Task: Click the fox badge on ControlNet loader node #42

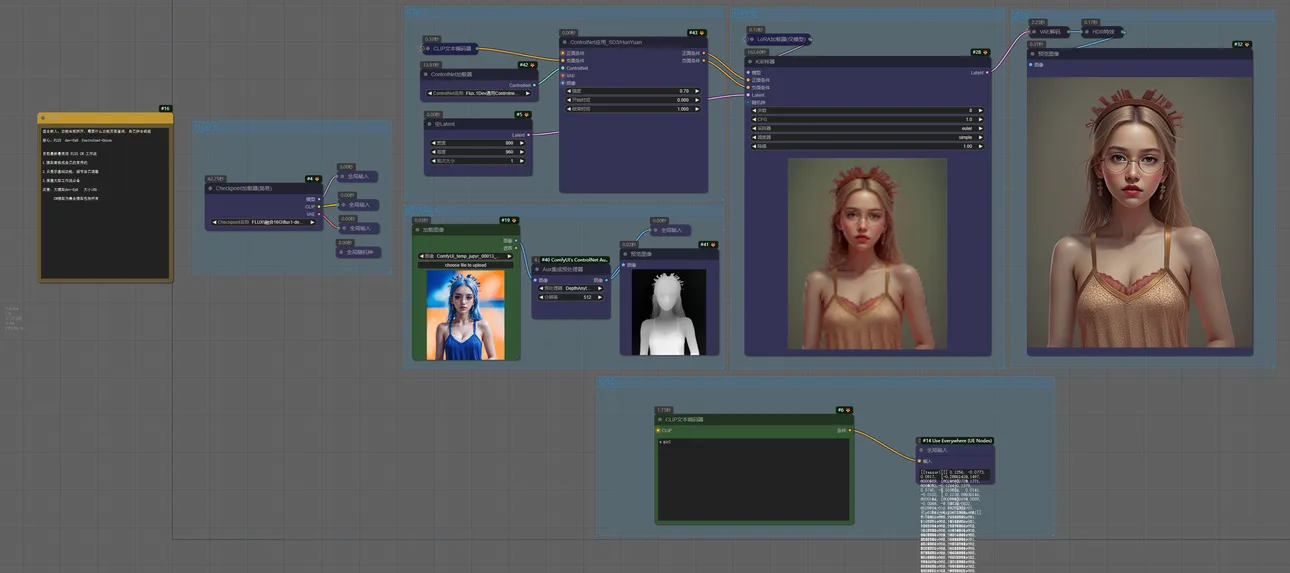Action: click(533, 65)
